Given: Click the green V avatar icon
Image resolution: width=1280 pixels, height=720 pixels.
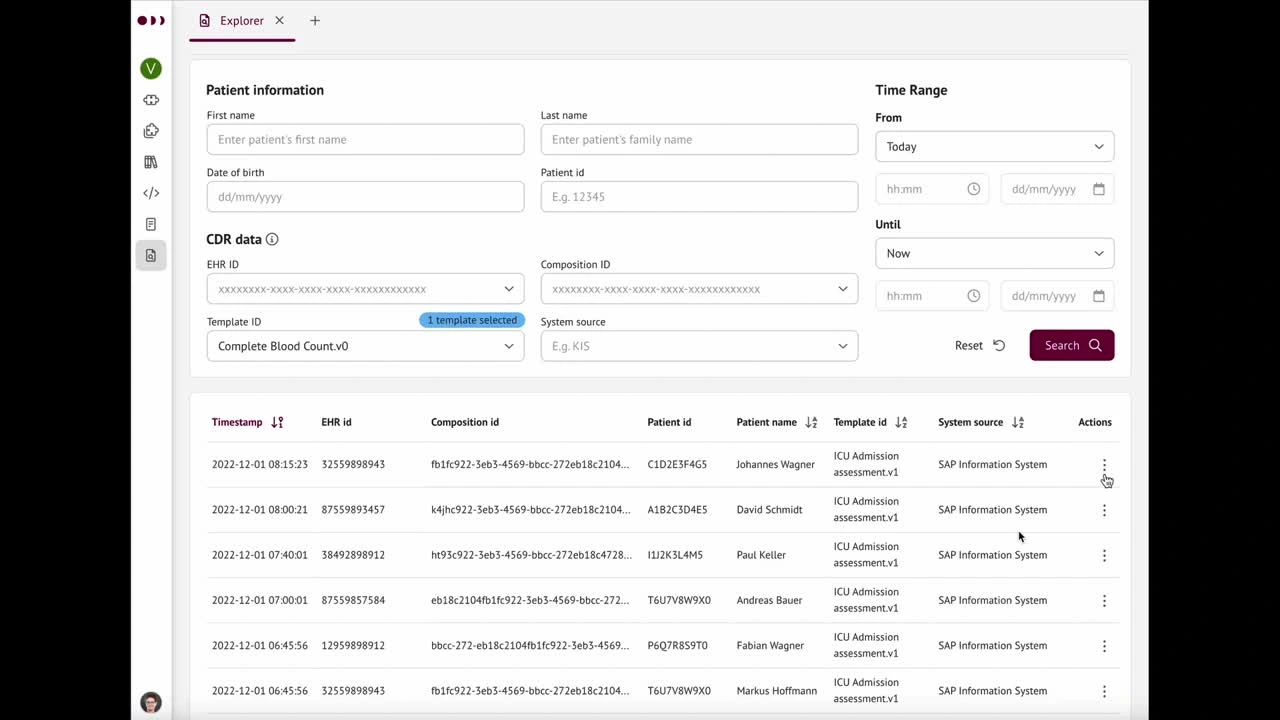Looking at the screenshot, I should 151,68.
